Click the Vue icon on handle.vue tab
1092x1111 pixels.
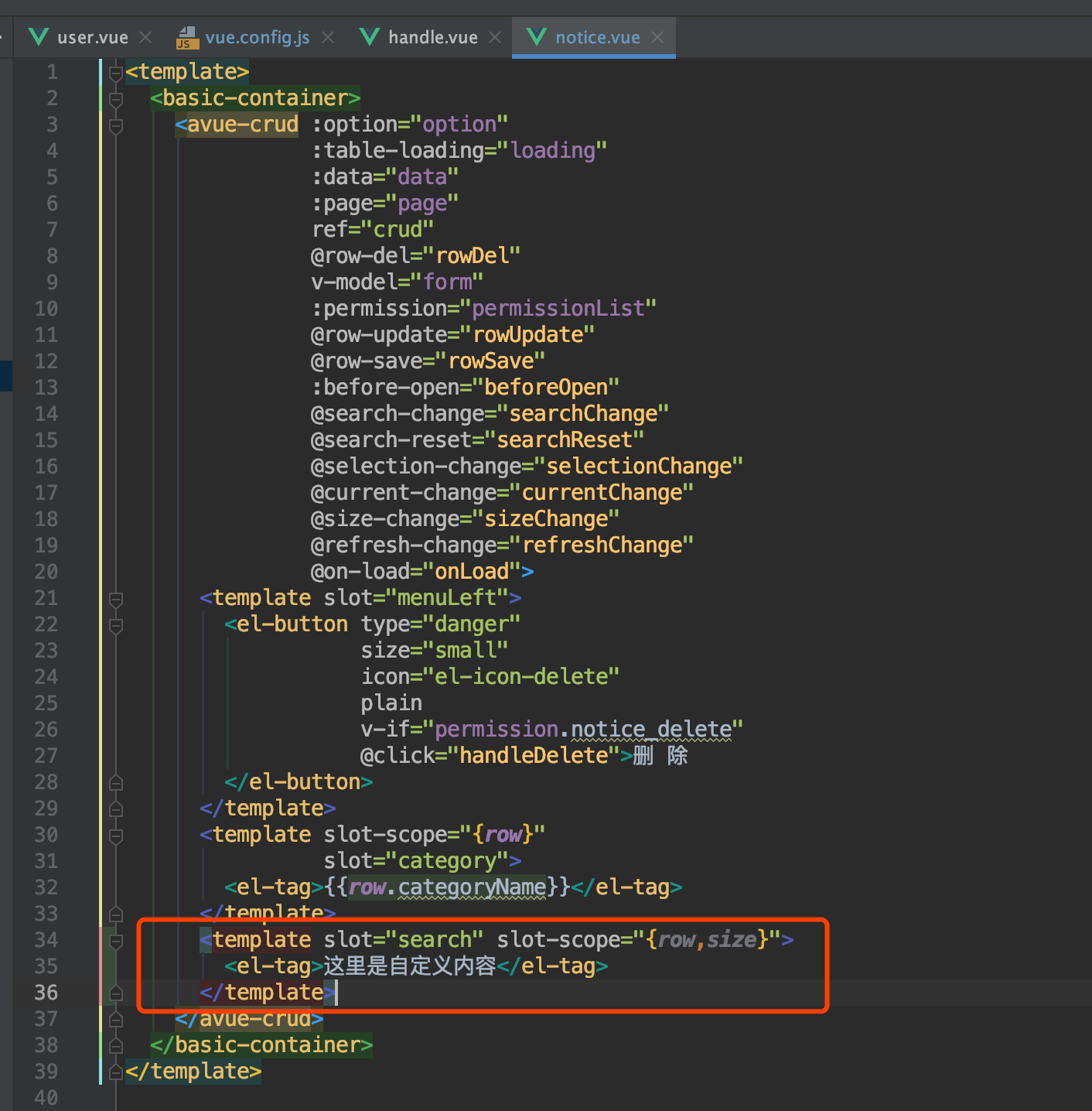pos(370,37)
